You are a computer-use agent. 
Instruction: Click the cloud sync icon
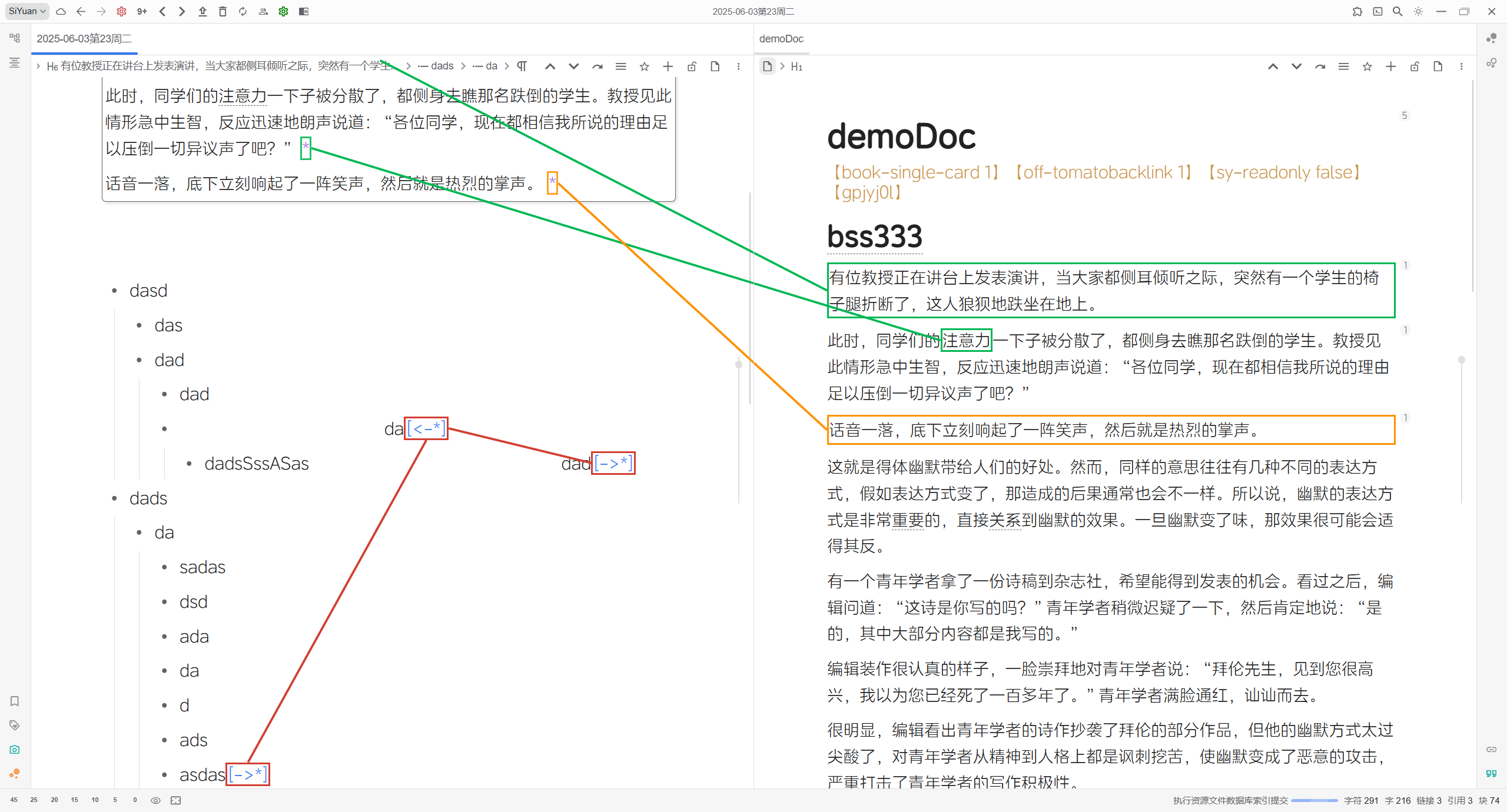[x=61, y=11]
